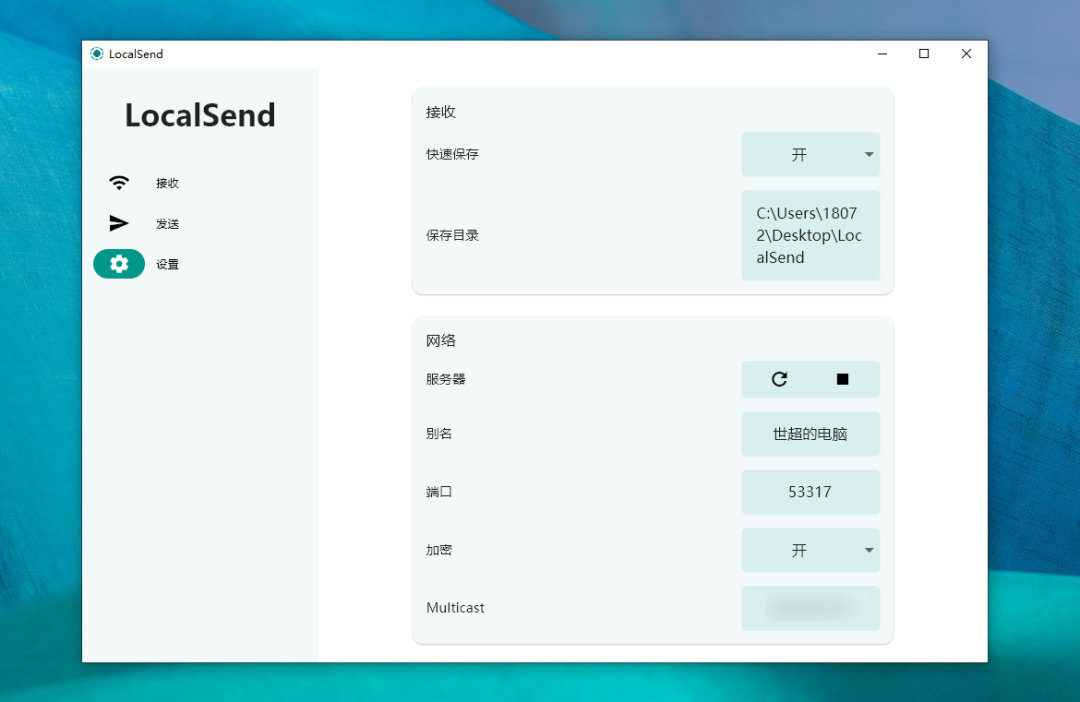The image size is (1080, 702).
Task: Open the 加密 dropdown
Action: click(811, 550)
